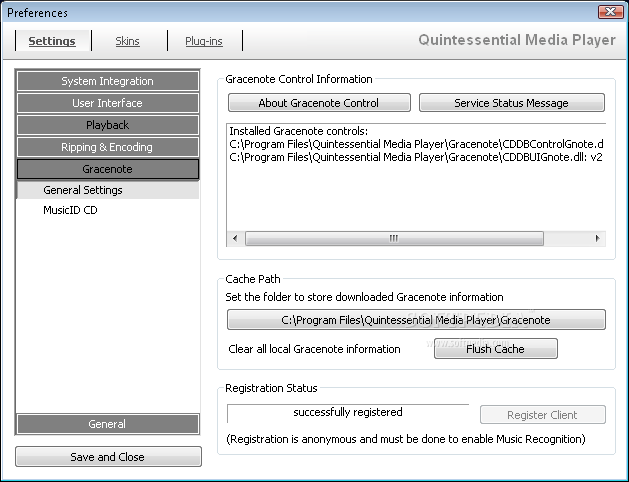This screenshot has height=482, width=629.
Task: Open Service Status Message
Action: [x=512, y=103]
